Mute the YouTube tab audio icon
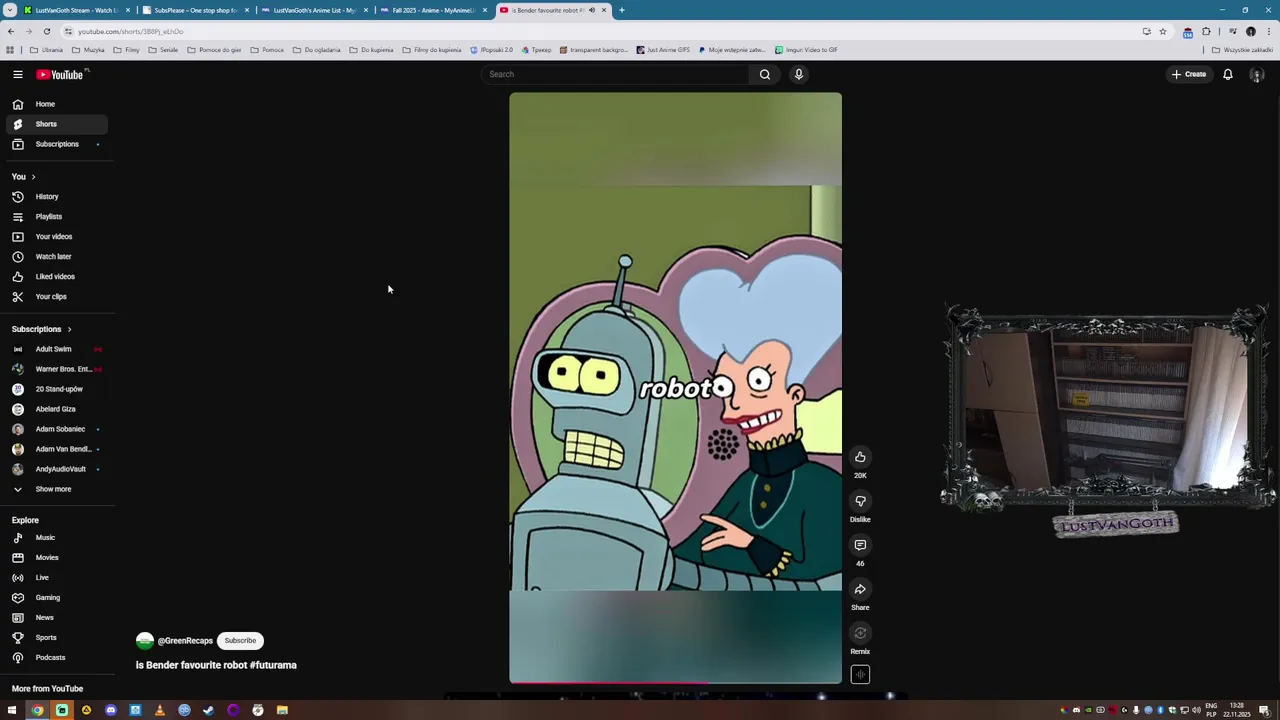 (591, 10)
